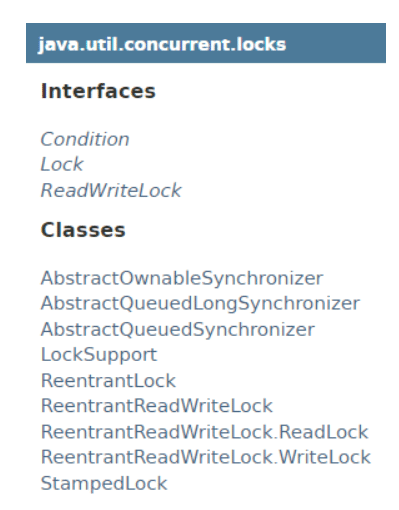View documentation for the italic Lock entry
Viewport: 399px width, 510px height.
point(62,164)
